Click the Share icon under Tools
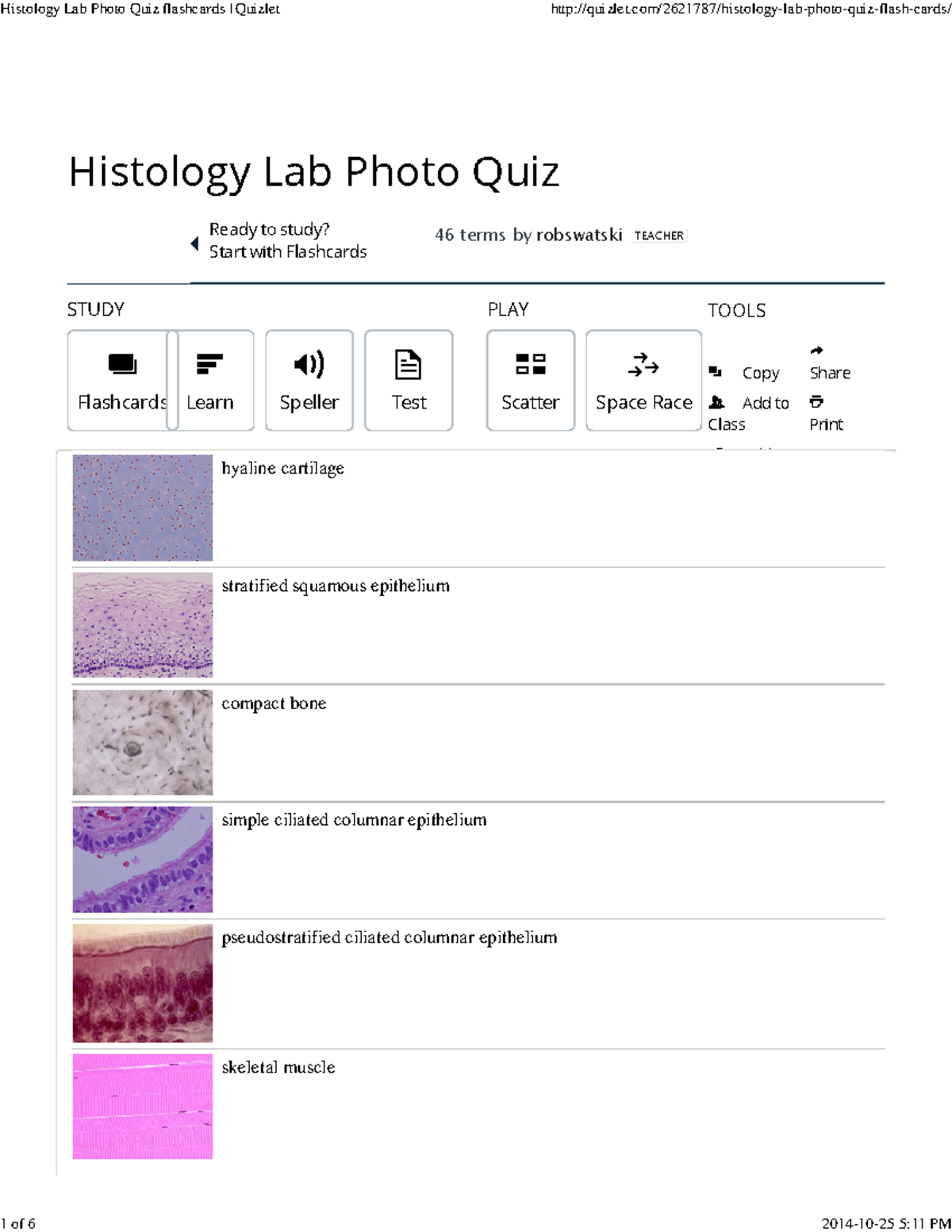The image size is (952, 1232). [816, 350]
